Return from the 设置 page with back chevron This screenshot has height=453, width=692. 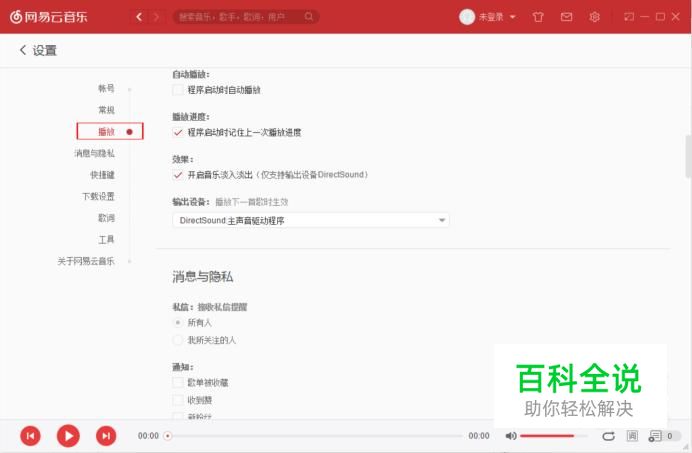point(23,50)
